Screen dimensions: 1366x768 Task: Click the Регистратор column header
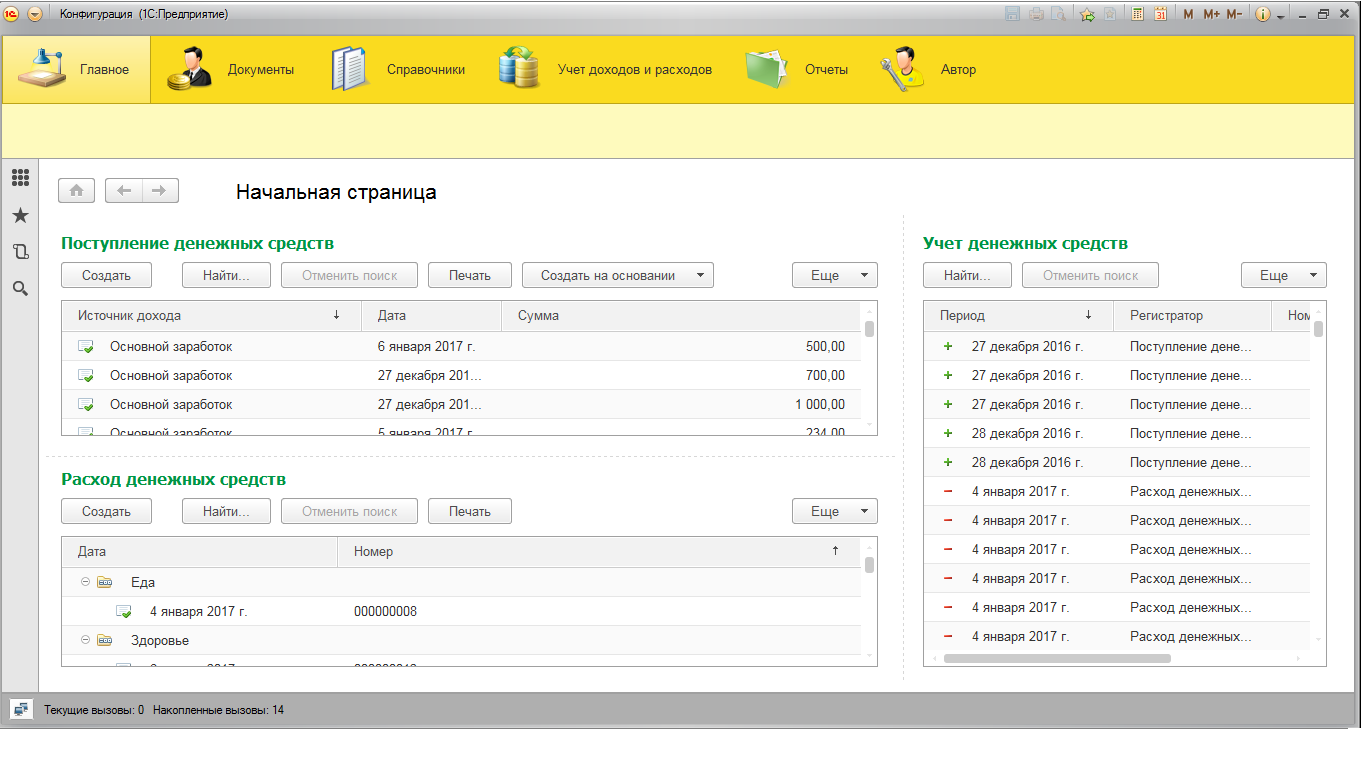tap(1192, 315)
